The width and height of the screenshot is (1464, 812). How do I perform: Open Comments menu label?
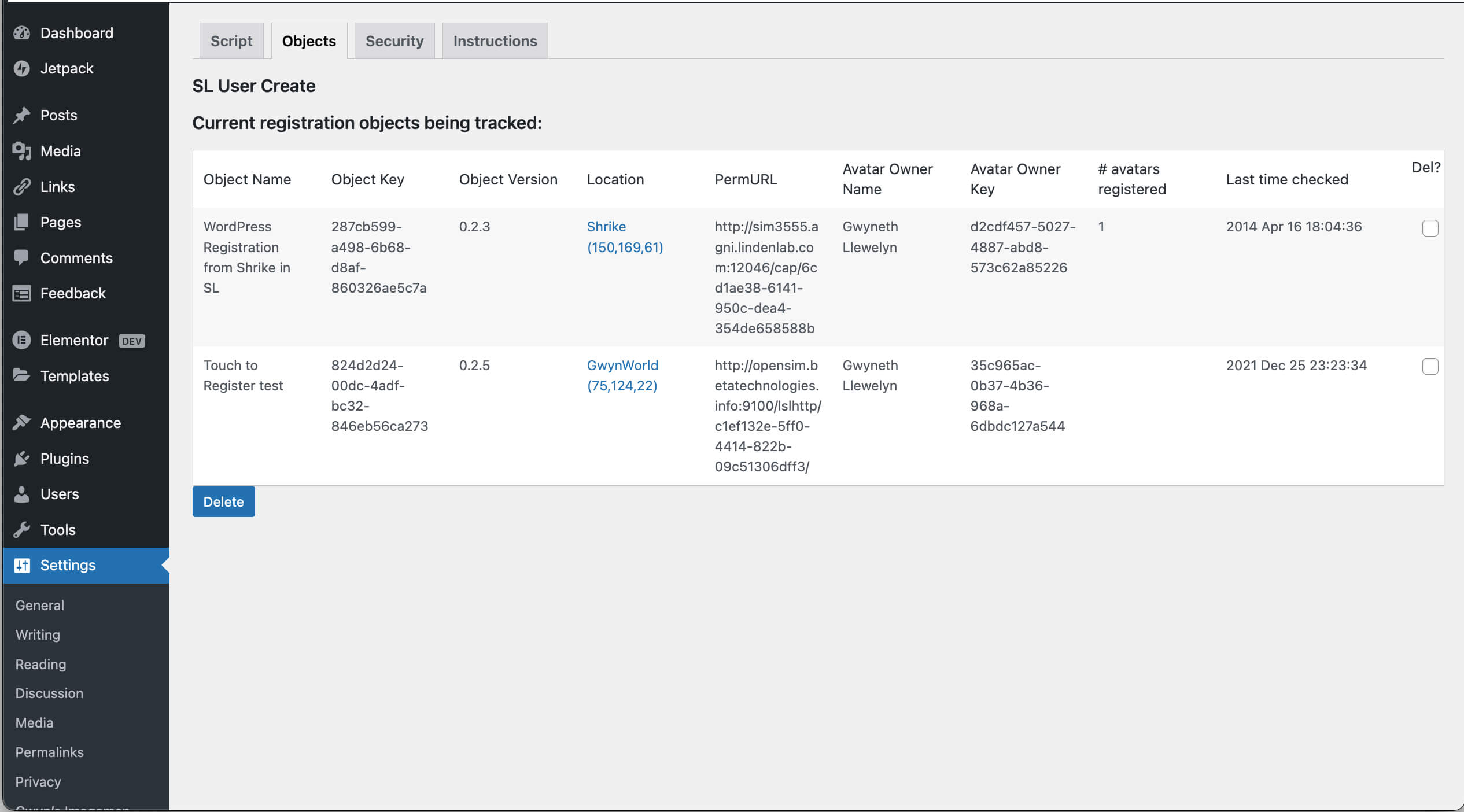(x=77, y=258)
